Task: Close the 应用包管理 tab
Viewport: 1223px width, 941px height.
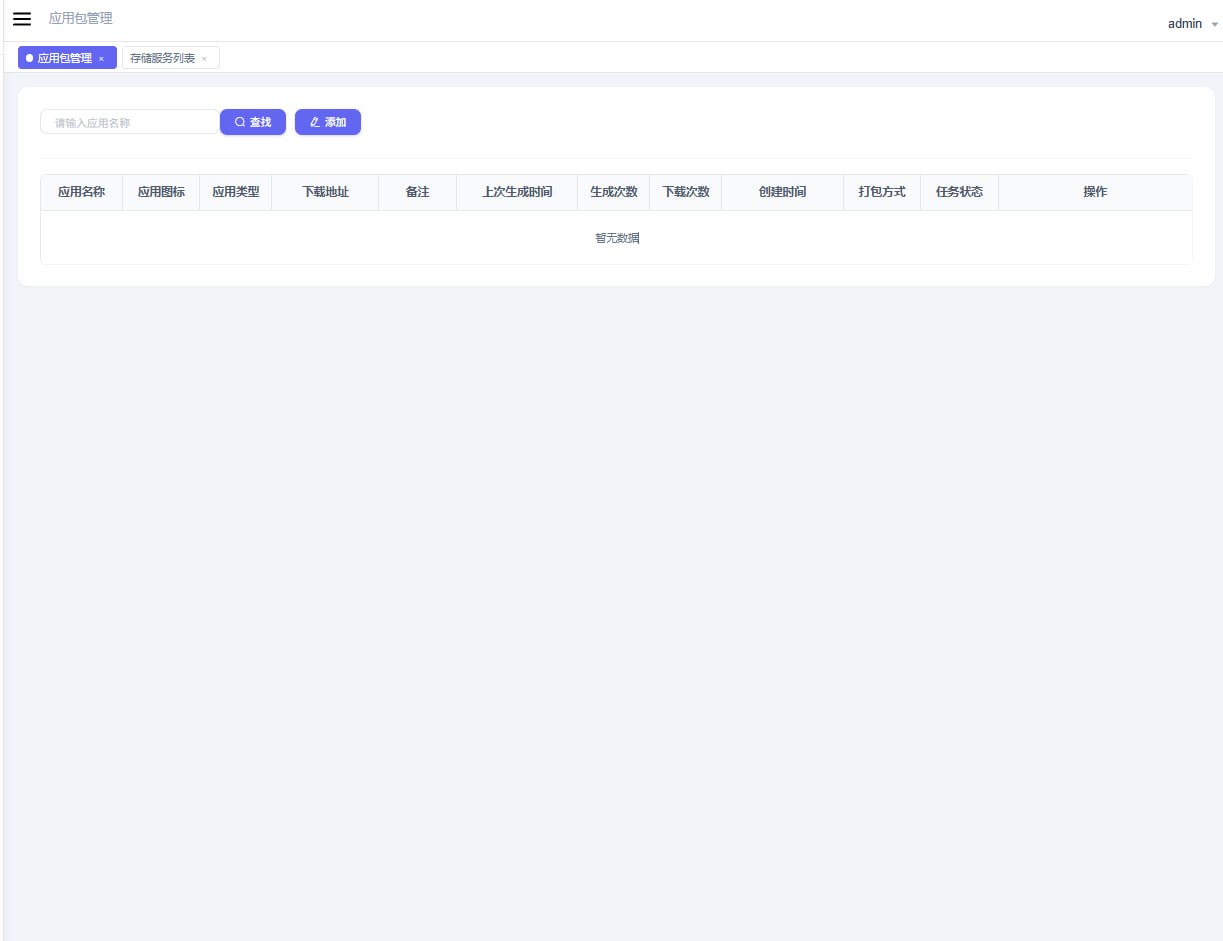Action: point(101,59)
